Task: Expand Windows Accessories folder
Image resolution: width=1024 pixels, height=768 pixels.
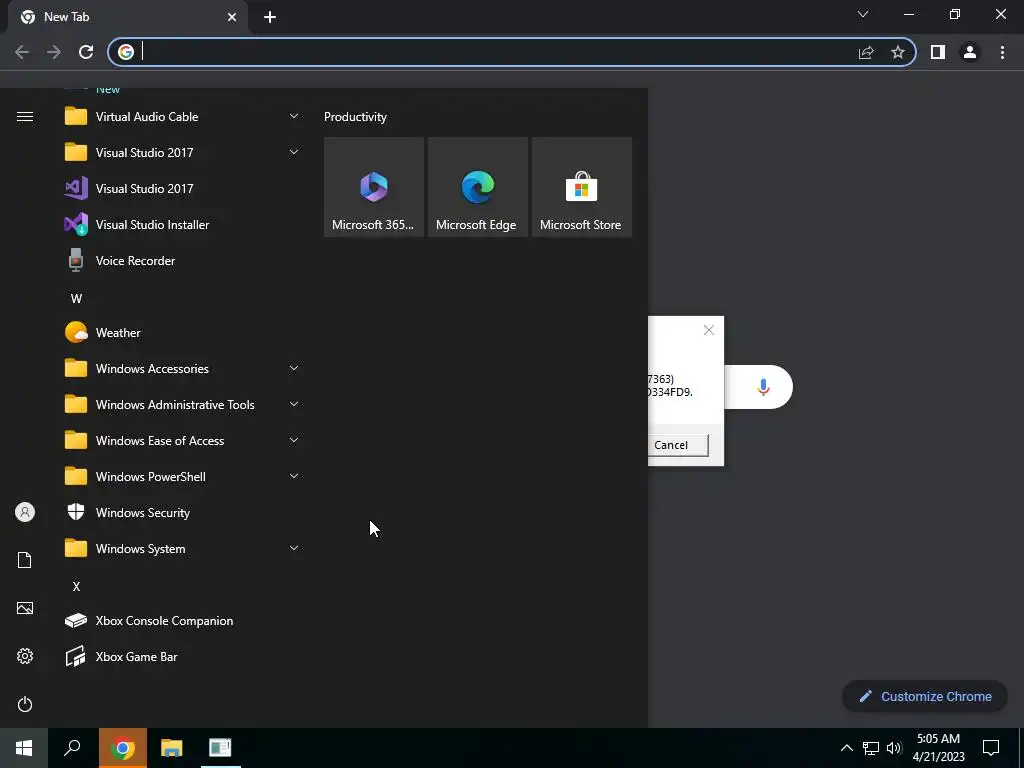Action: pos(182,368)
